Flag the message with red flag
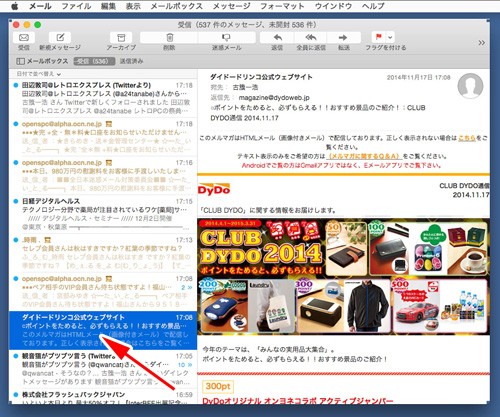Viewport: 500px width, 417px height. point(379,37)
